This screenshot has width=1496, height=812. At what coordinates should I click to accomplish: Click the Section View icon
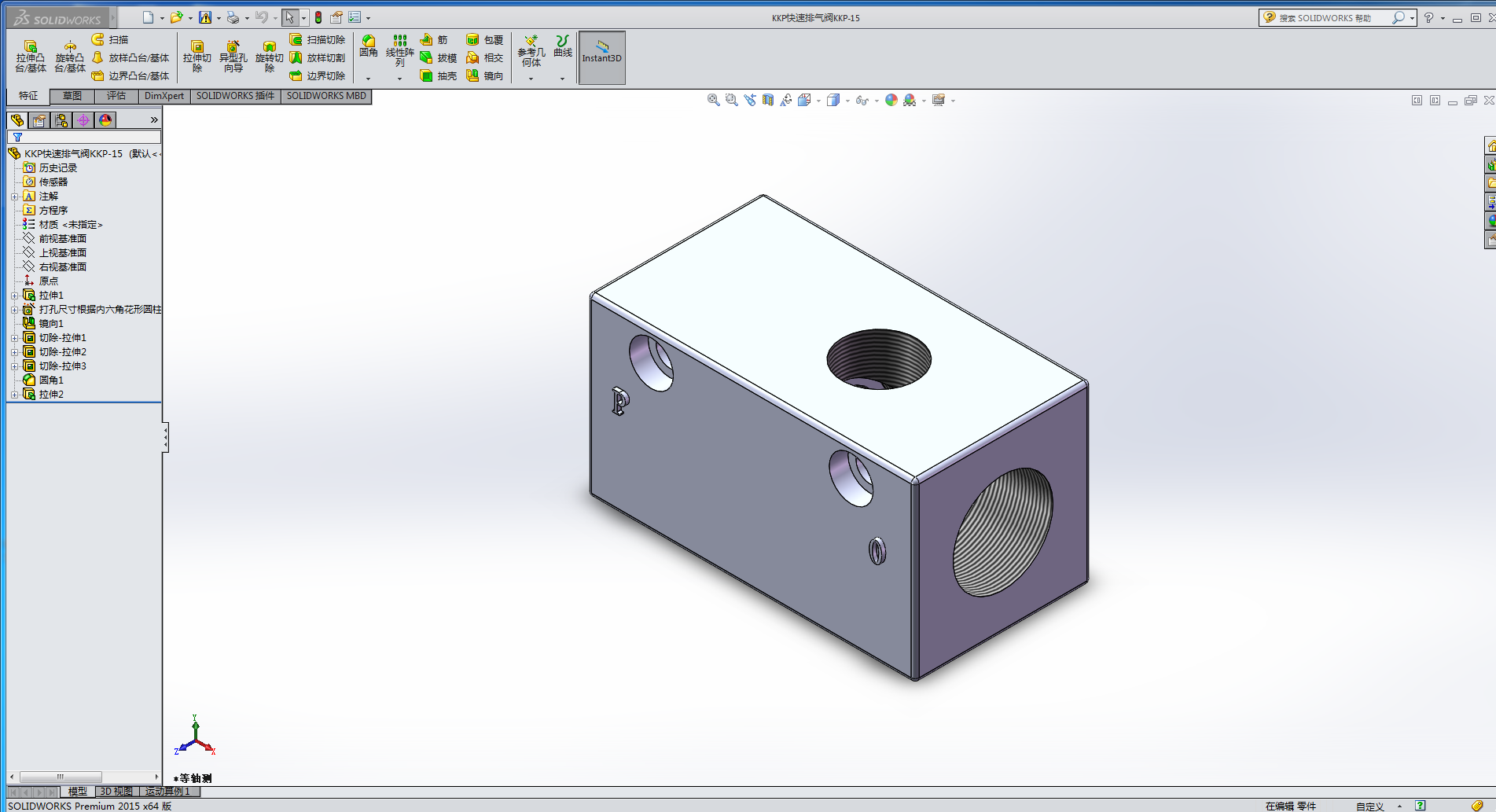(768, 101)
